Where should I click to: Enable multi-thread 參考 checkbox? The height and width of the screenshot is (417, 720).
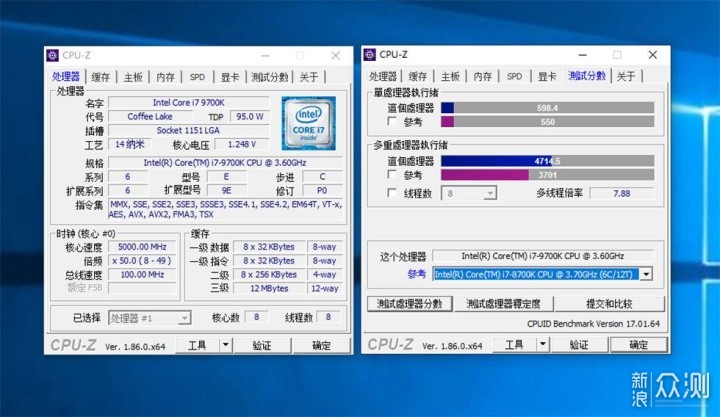point(392,175)
